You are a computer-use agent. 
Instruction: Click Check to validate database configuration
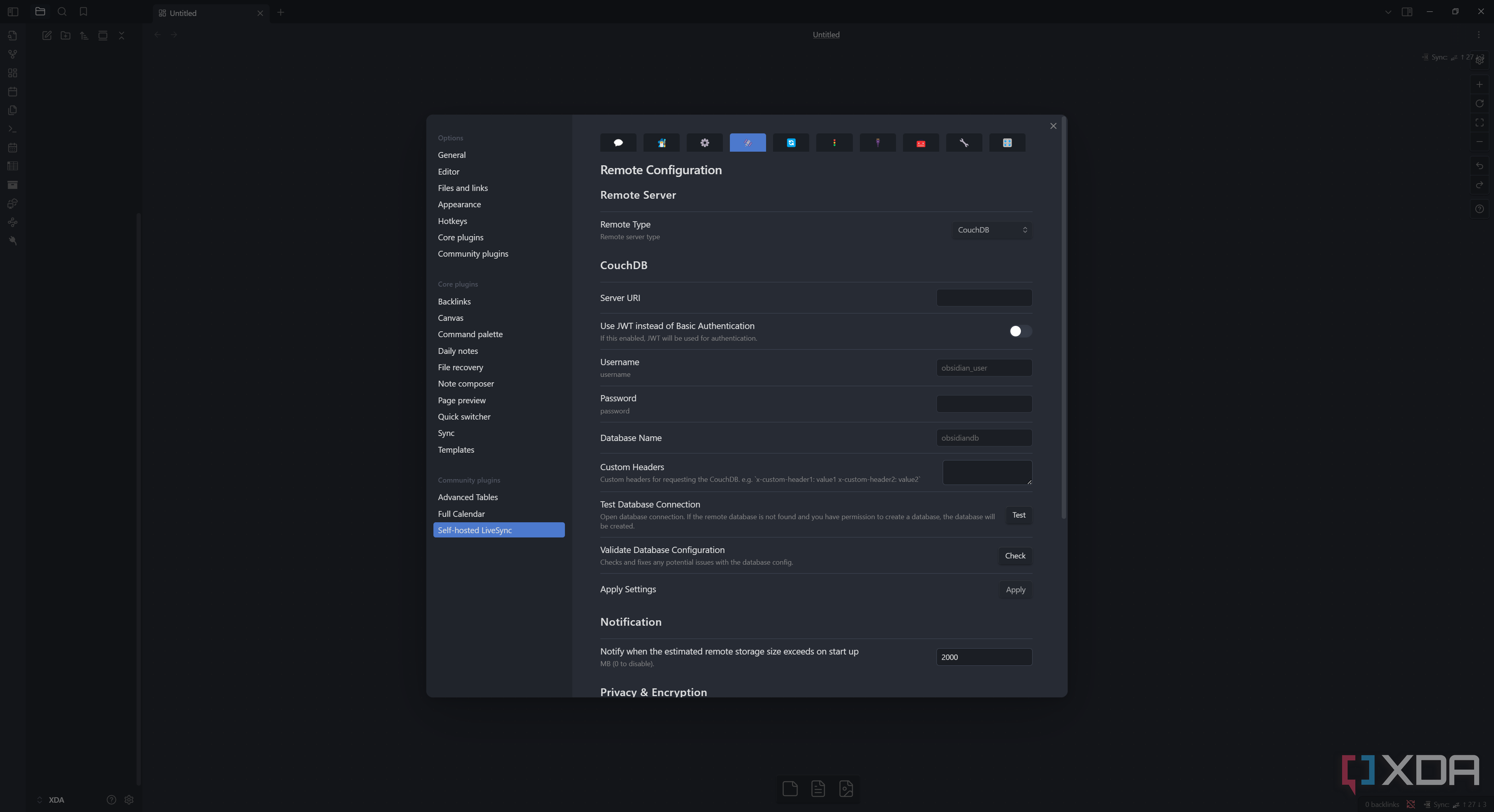pyautogui.click(x=1014, y=556)
